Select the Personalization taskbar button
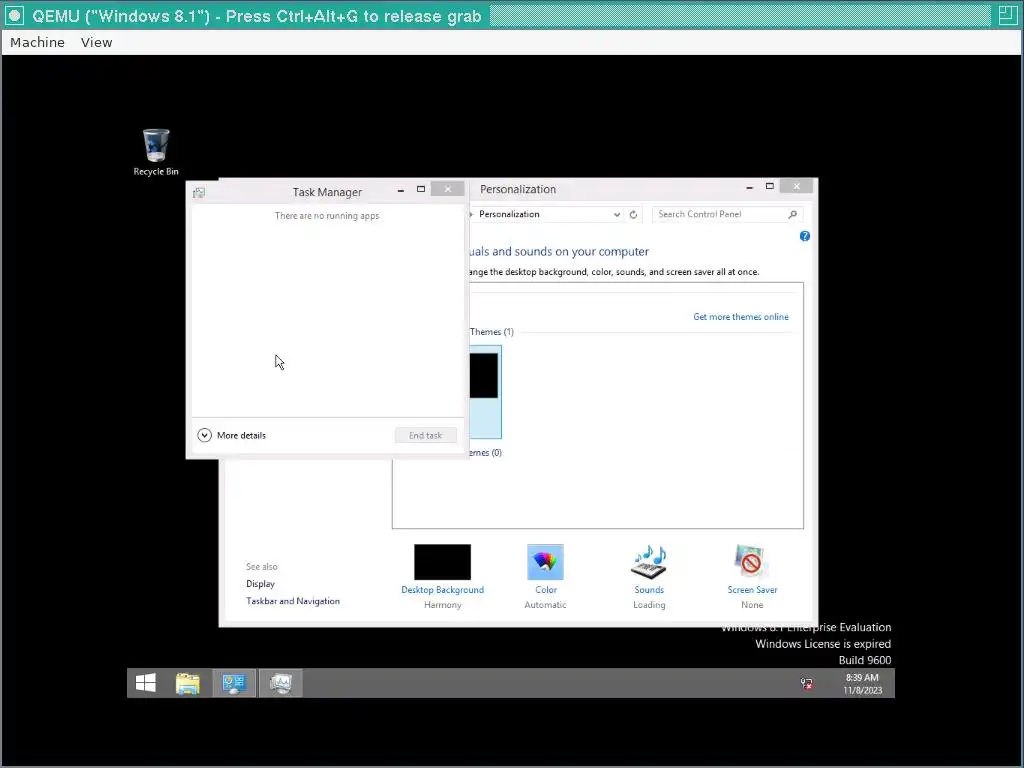Viewport: 1024px width, 768px height. pos(234,683)
